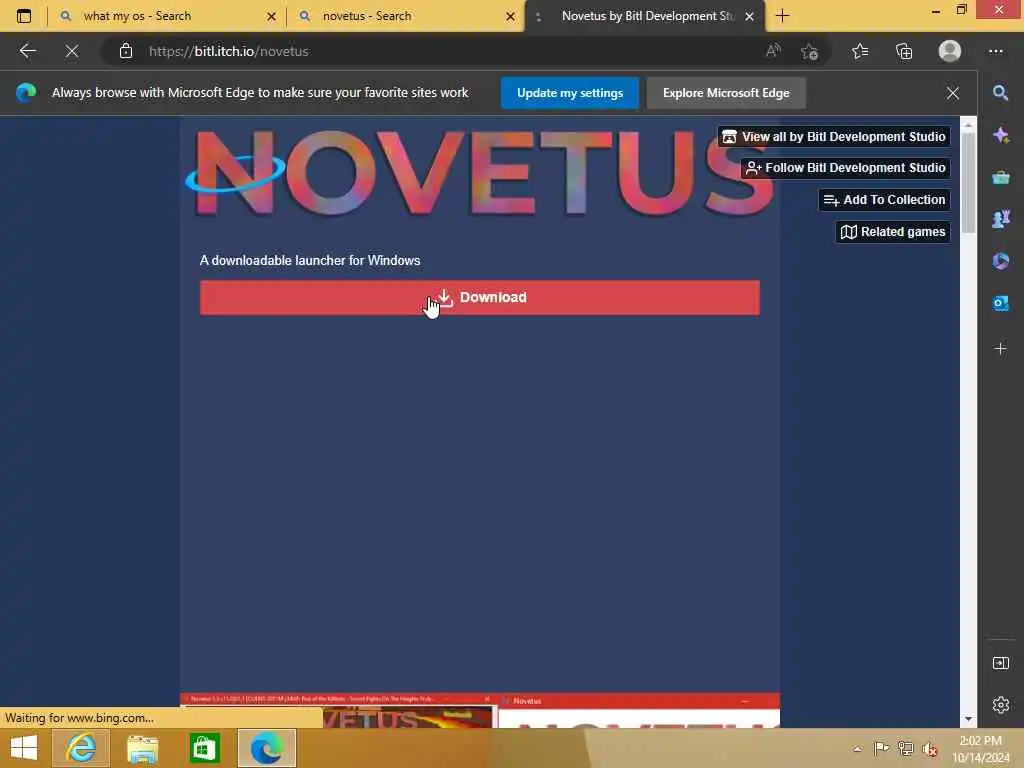The height and width of the screenshot is (768, 1024).
Task: Select the Novetus by Bitl Development tab
Action: pos(646,16)
